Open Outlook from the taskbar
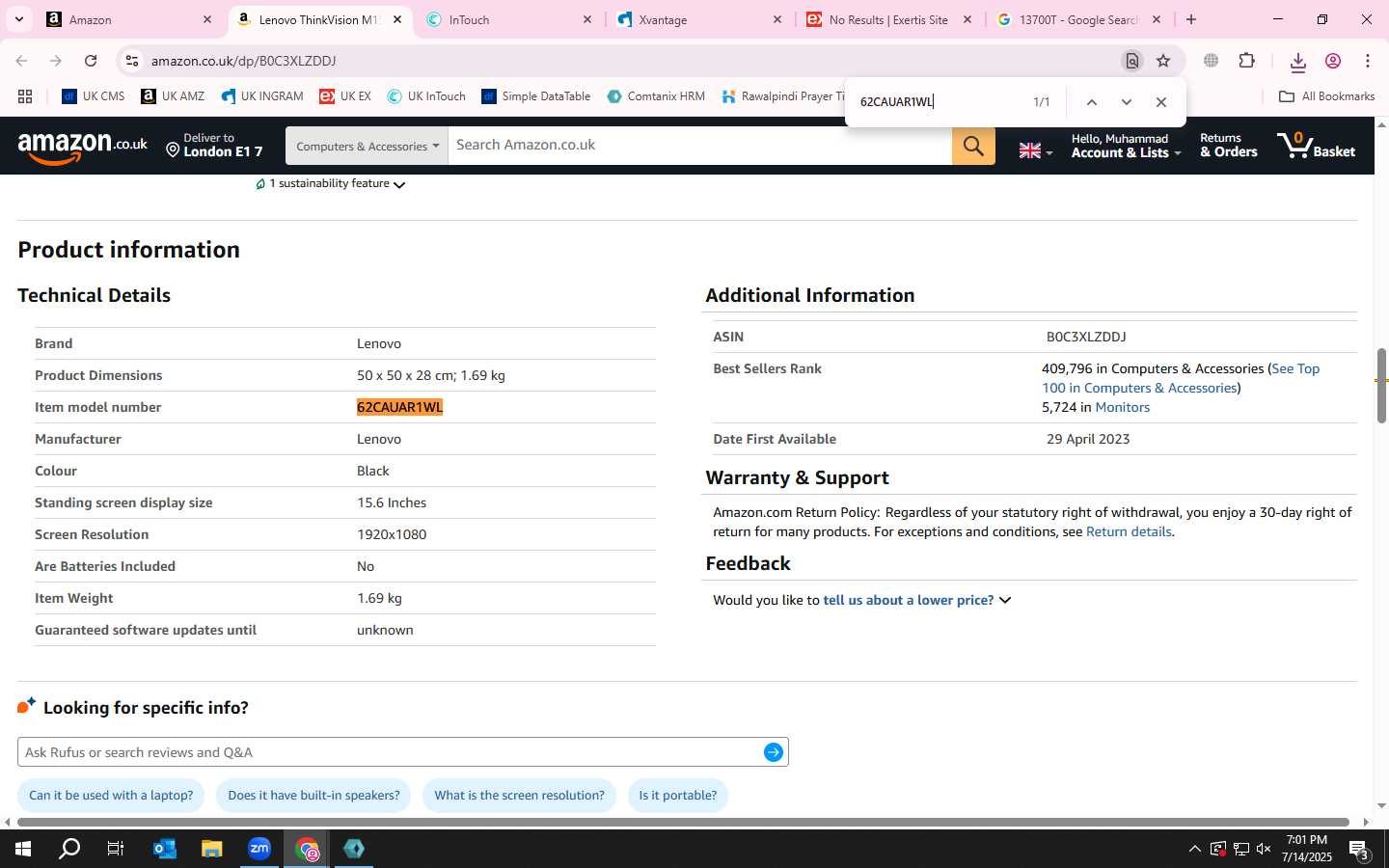Screen dimensions: 1389x868 [x=165, y=849]
